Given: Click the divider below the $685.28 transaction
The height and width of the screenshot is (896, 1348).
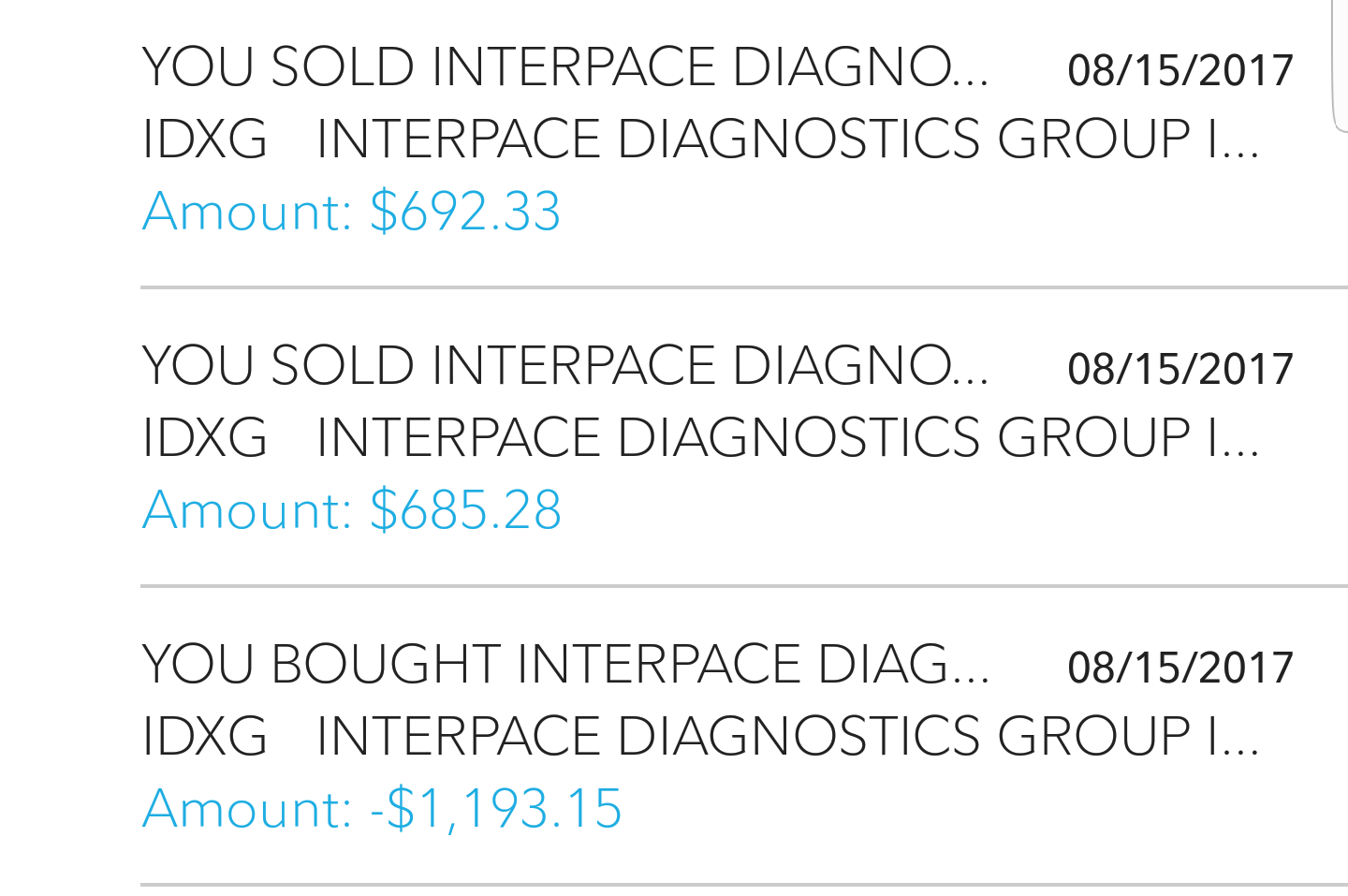Looking at the screenshot, I should tap(744, 586).
